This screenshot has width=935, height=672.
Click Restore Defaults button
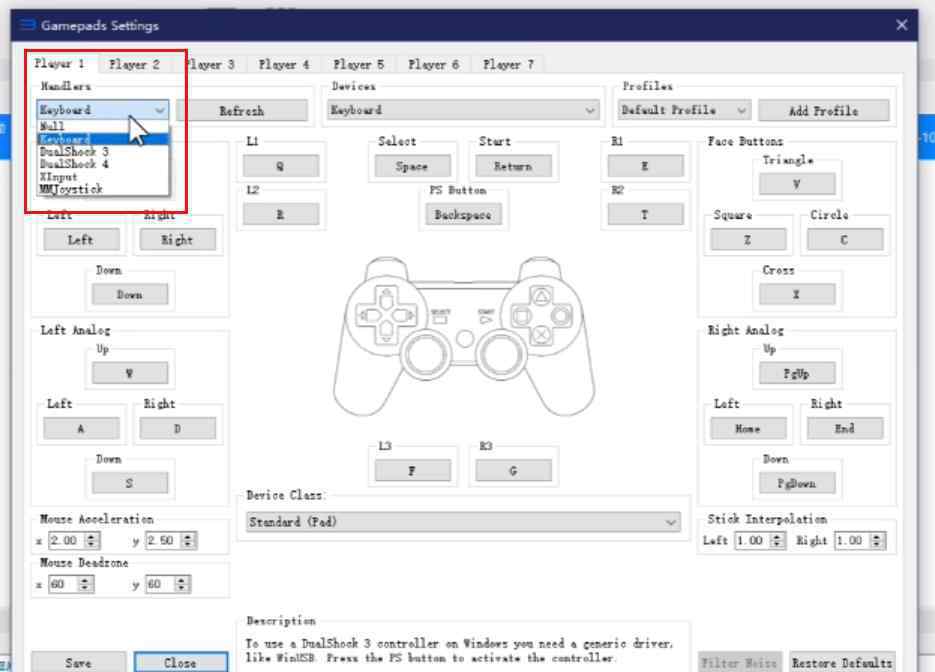(x=842, y=662)
